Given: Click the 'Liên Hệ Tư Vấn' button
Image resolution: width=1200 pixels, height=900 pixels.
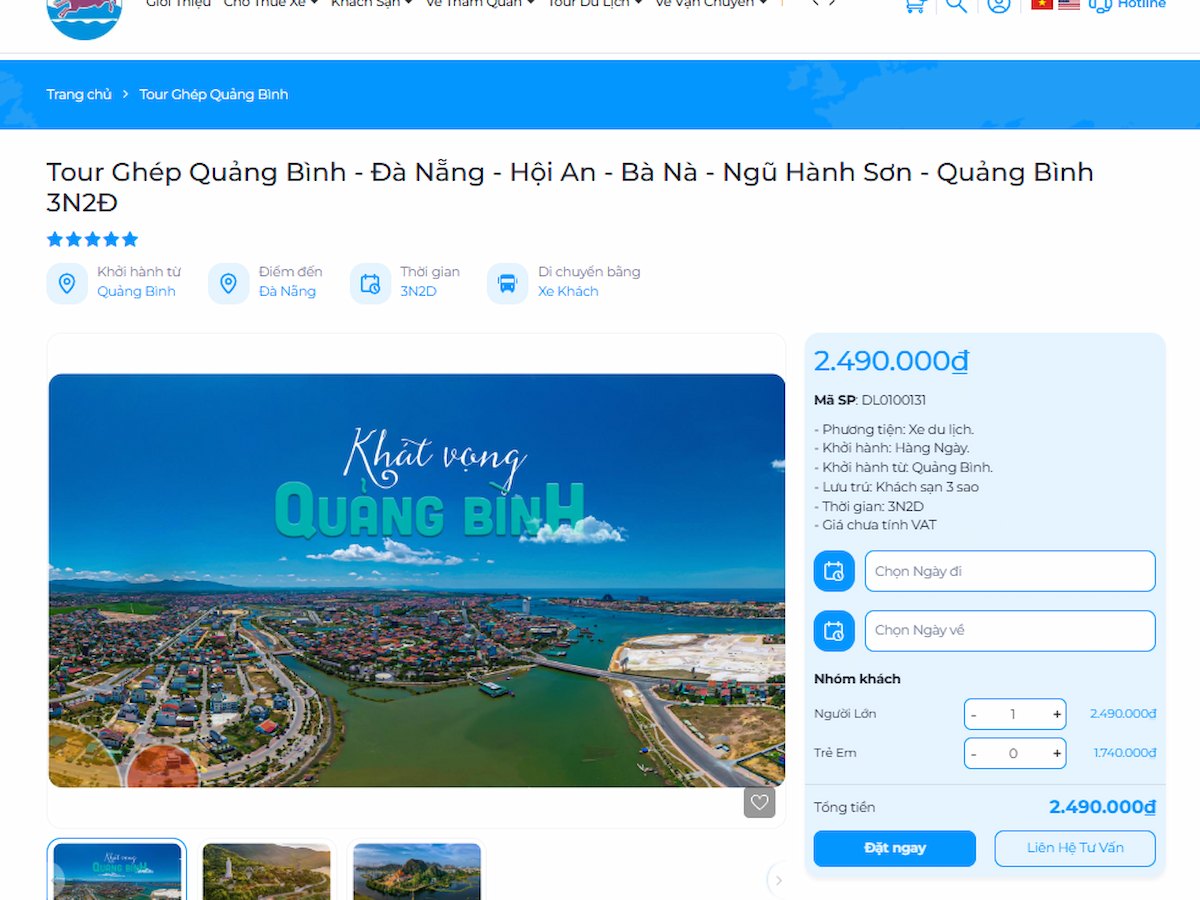Looking at the screenshot, I should click(1075, 848).
